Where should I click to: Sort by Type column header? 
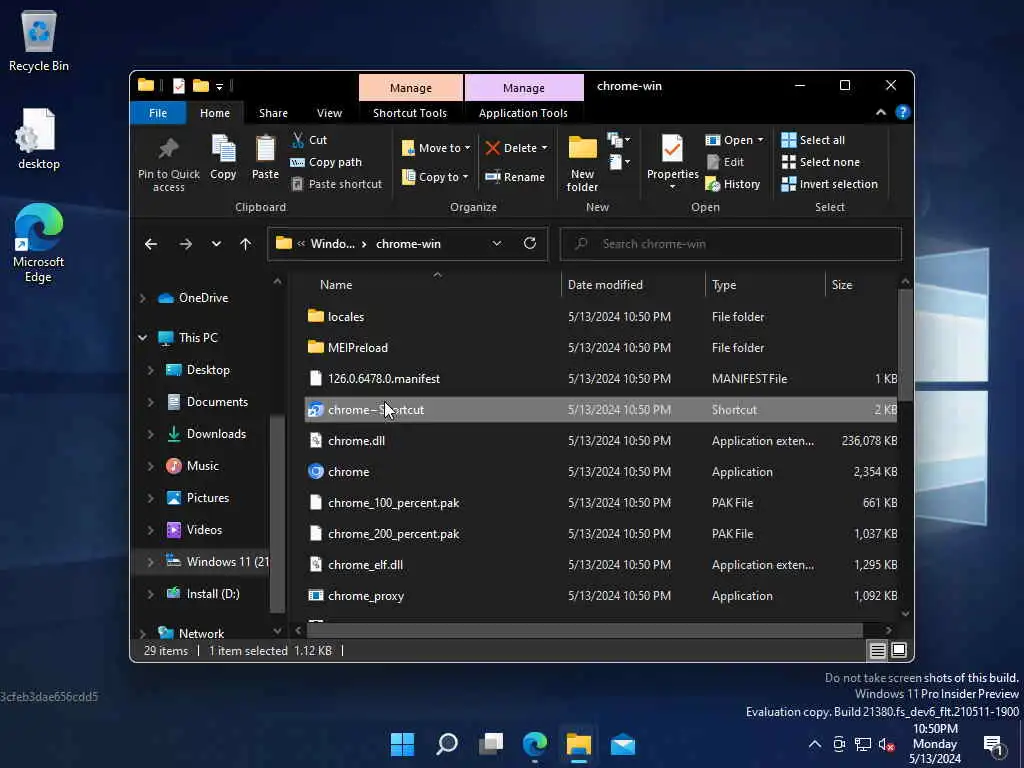click(x=765, y=285)
